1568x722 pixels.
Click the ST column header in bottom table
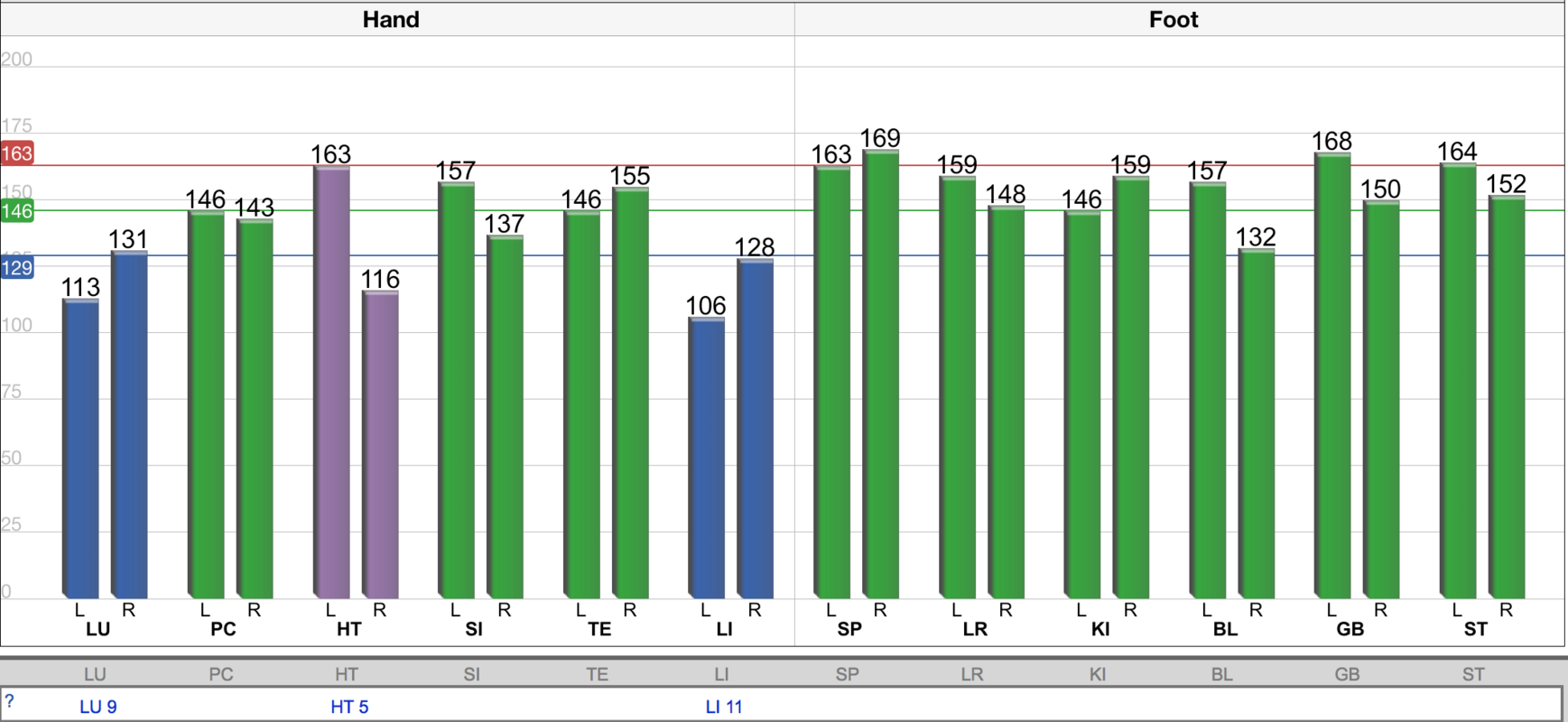pyautogui.click(x=1473, y=674)
